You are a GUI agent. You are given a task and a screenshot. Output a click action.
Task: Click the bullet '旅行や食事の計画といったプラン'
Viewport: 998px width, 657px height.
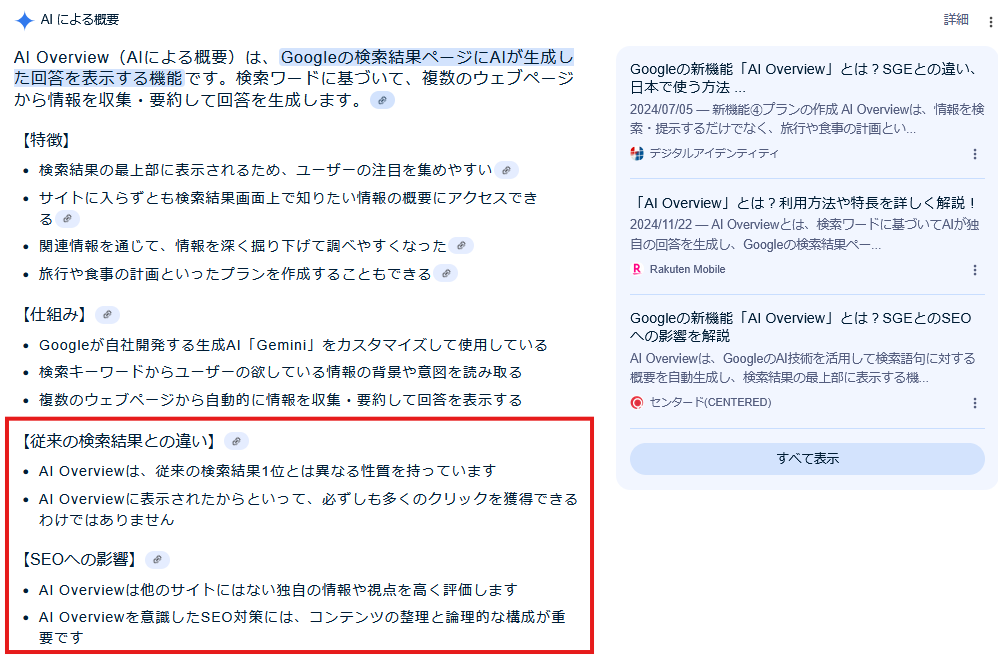tap(235, 273)
